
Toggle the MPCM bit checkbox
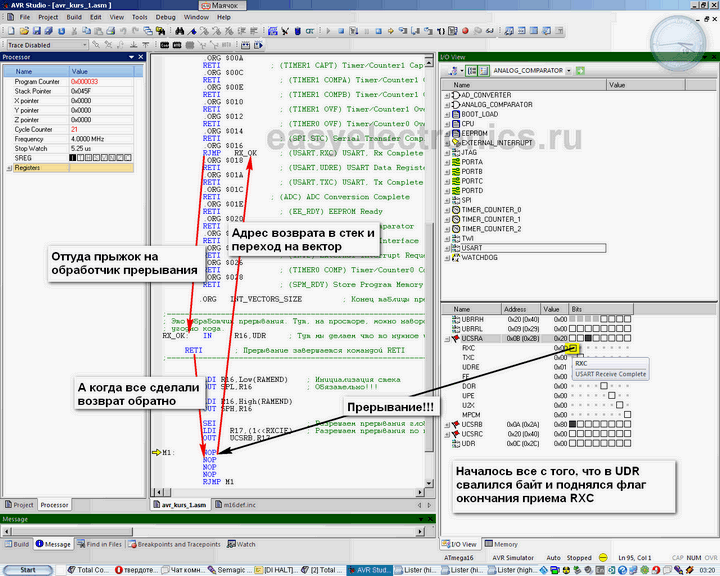[x=627, y=415]
